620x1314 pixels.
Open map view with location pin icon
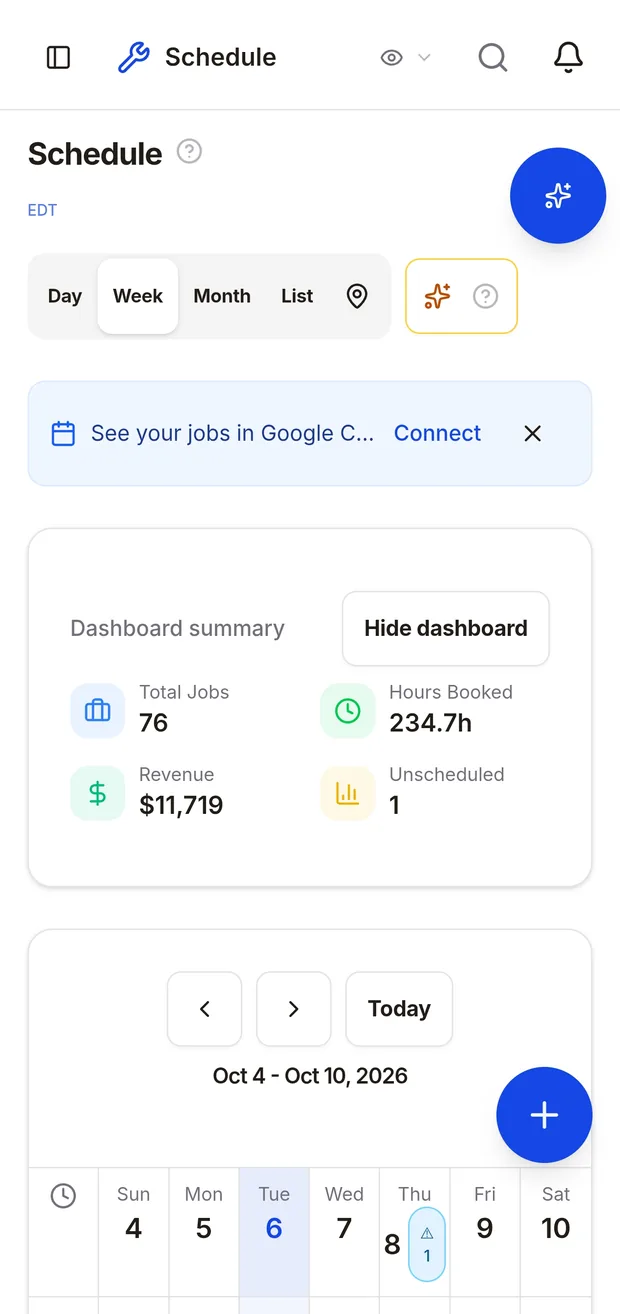point(357,296)
